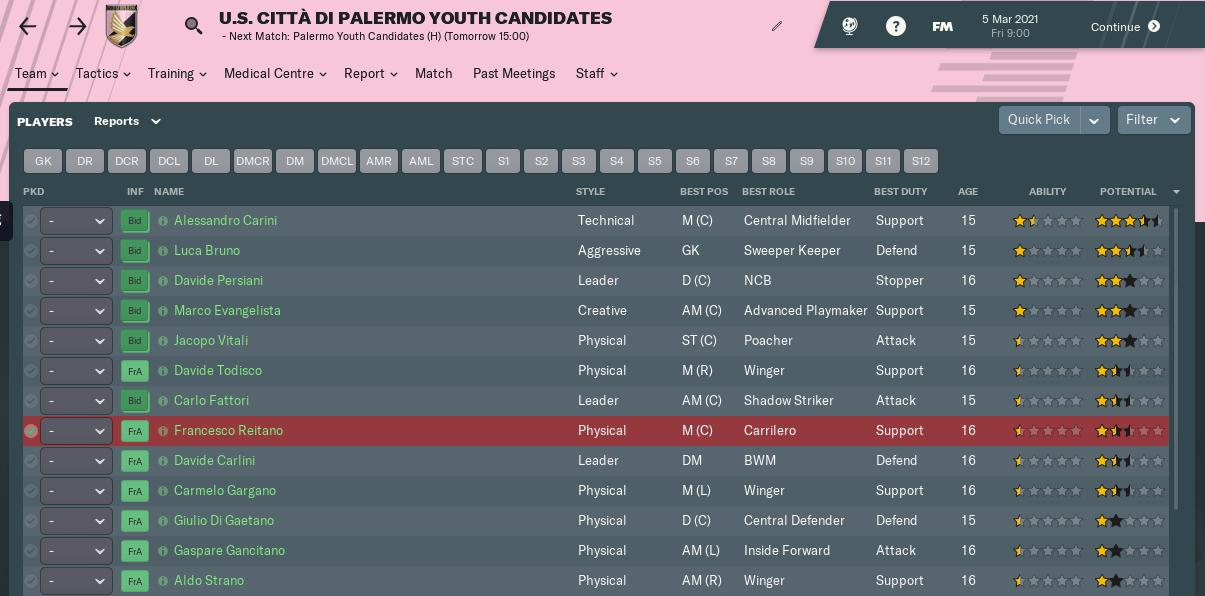Click the FM logo menu icon

pos(942,27)
